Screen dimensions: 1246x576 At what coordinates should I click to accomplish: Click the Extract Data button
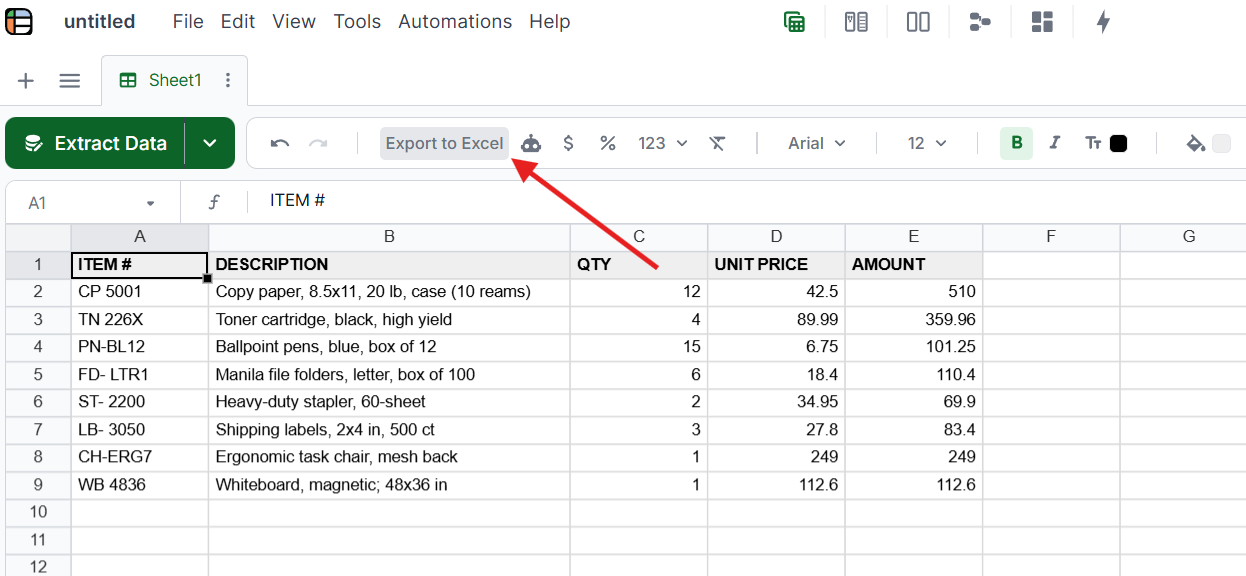[96, 143]
